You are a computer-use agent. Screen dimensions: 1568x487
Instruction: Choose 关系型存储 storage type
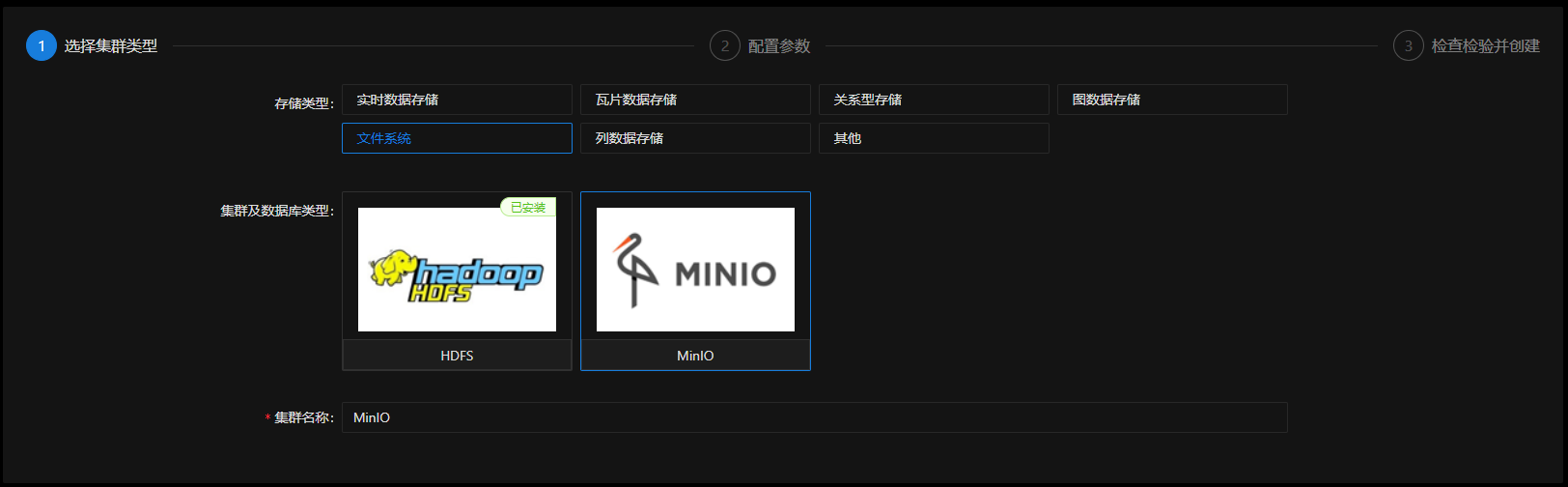(934, 100)
